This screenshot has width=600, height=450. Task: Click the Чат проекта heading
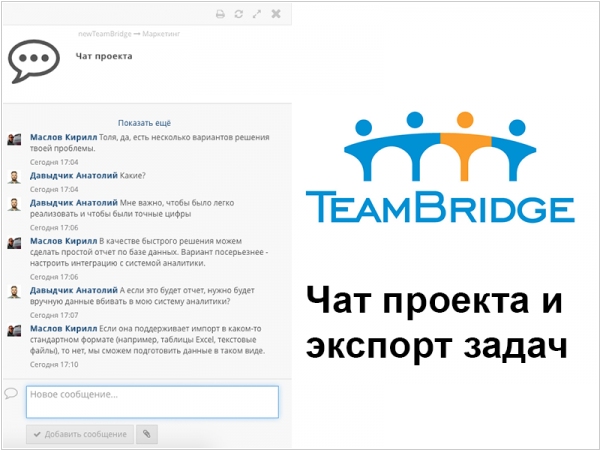[104, 56]
